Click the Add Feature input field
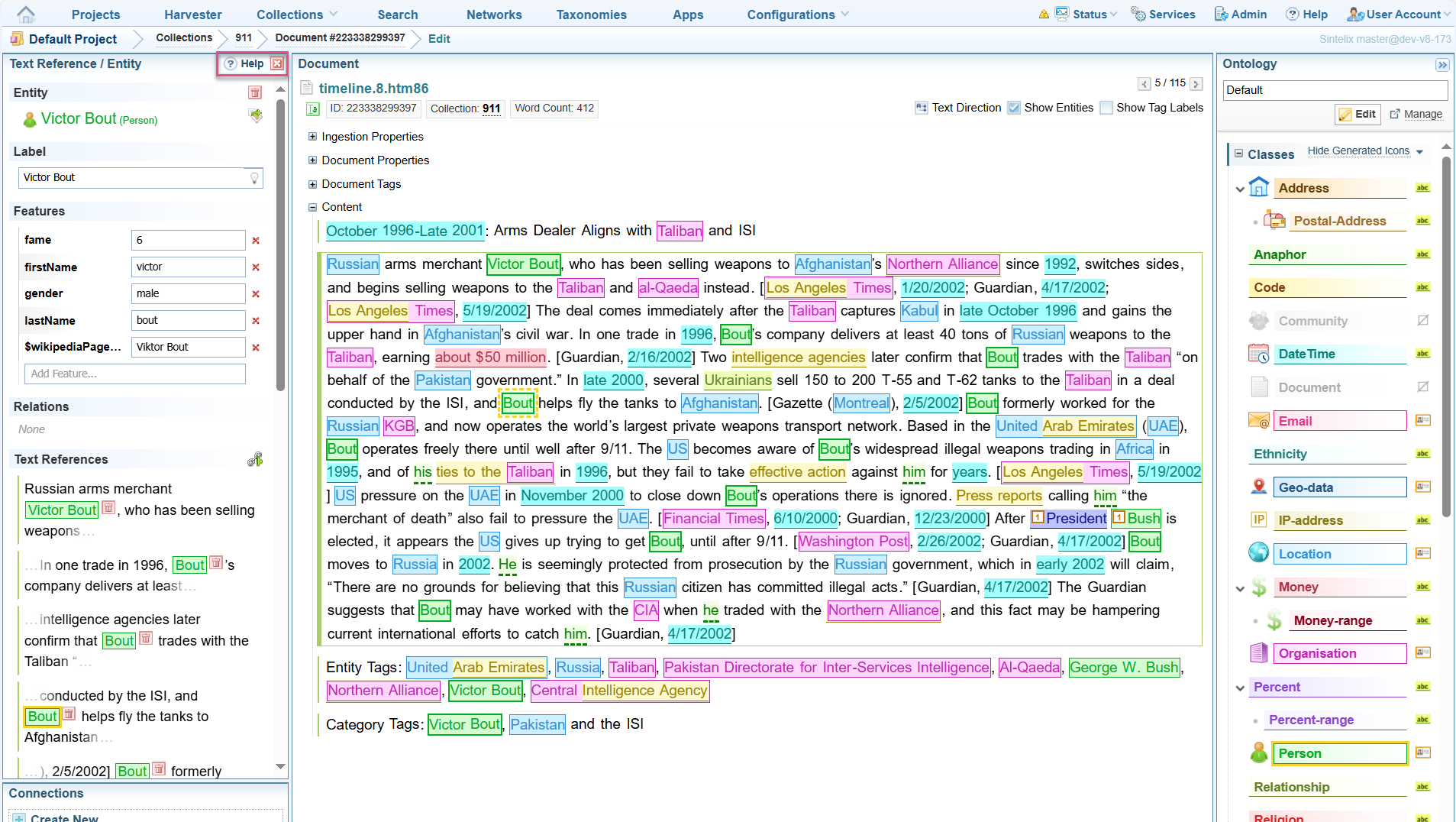Viewport: 1456px width, 822px height. point(135,374)
